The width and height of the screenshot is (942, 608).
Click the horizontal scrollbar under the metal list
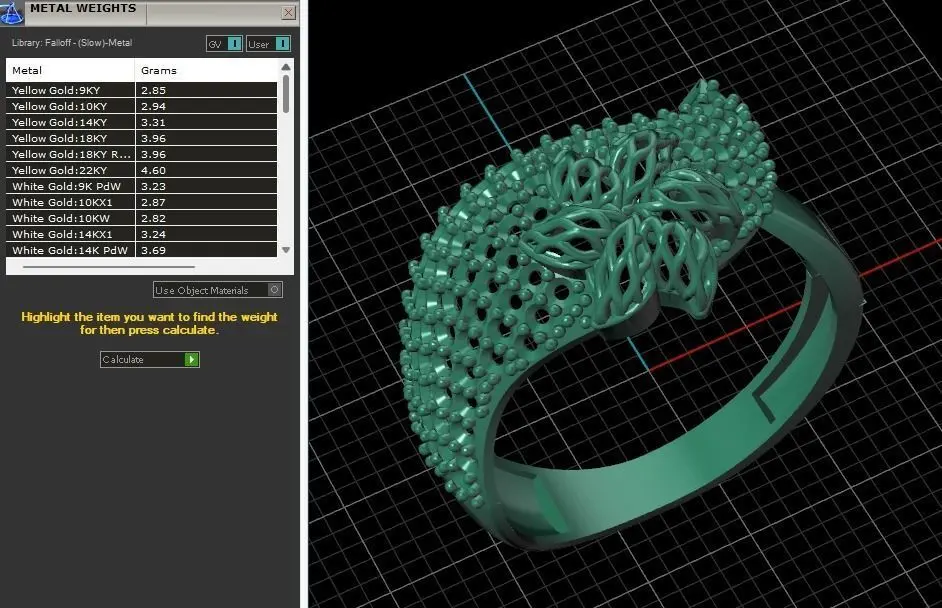[x=109, y=266]
